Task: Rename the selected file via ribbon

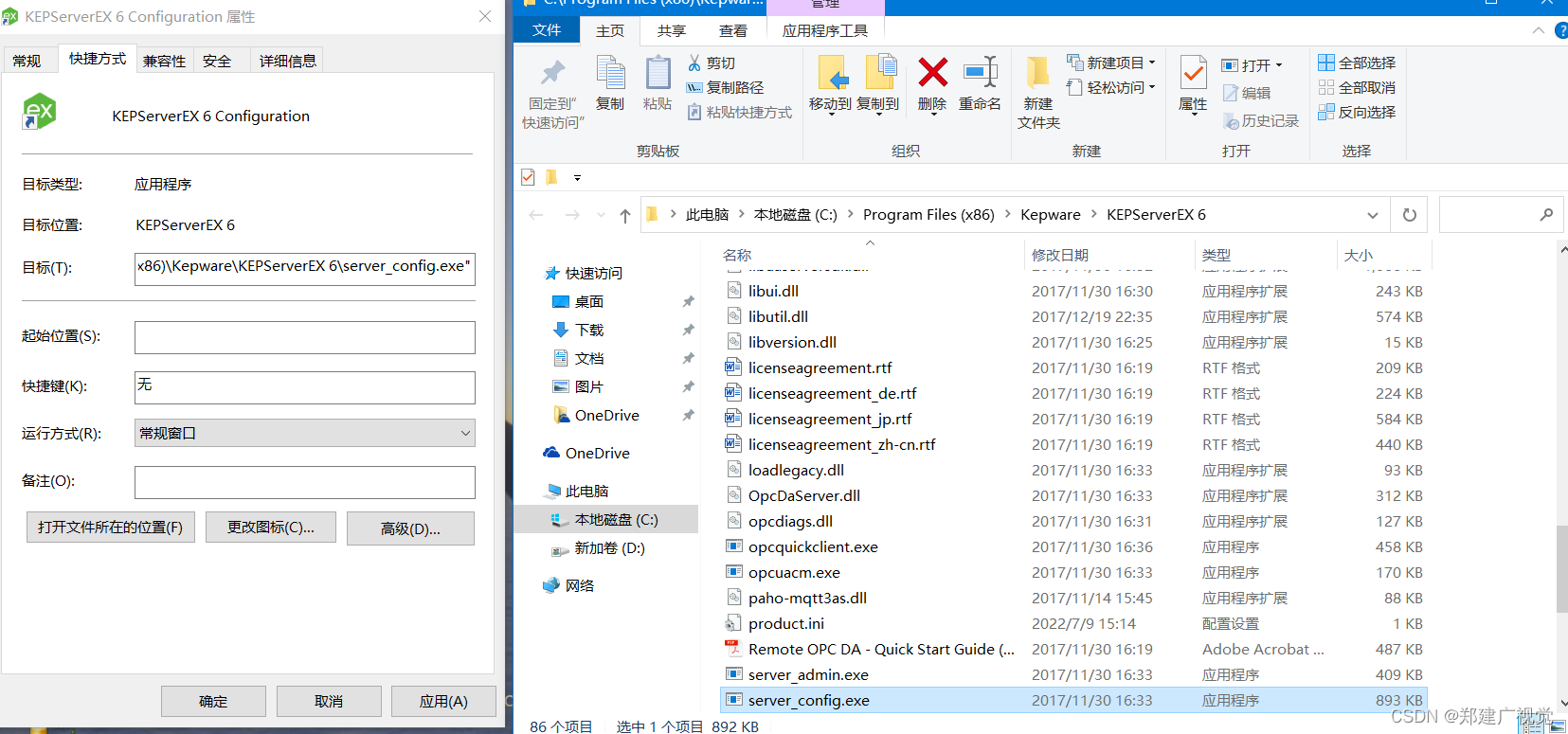Action: [x=980, y=83]
